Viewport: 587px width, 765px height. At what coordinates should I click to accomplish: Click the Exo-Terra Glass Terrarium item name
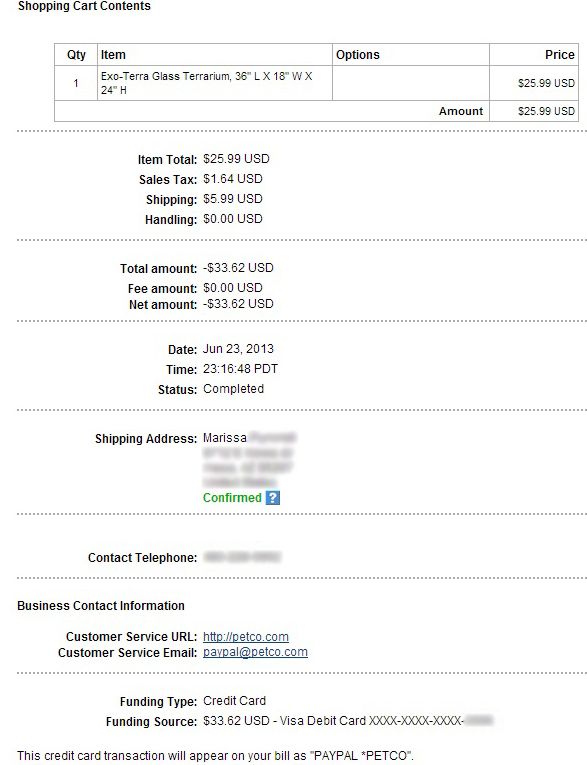[x=206, y=83]
